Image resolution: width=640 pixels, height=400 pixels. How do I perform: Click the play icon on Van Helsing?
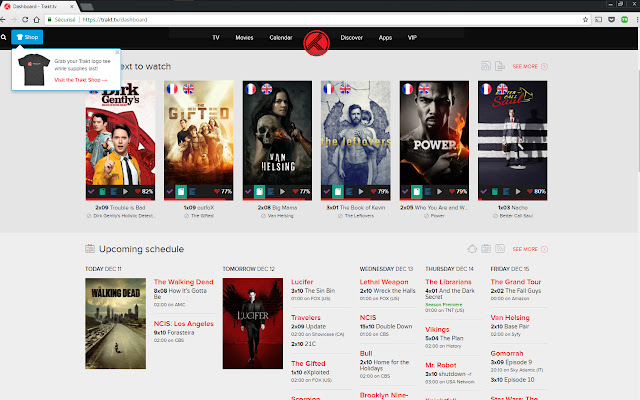tap(282, 191)
